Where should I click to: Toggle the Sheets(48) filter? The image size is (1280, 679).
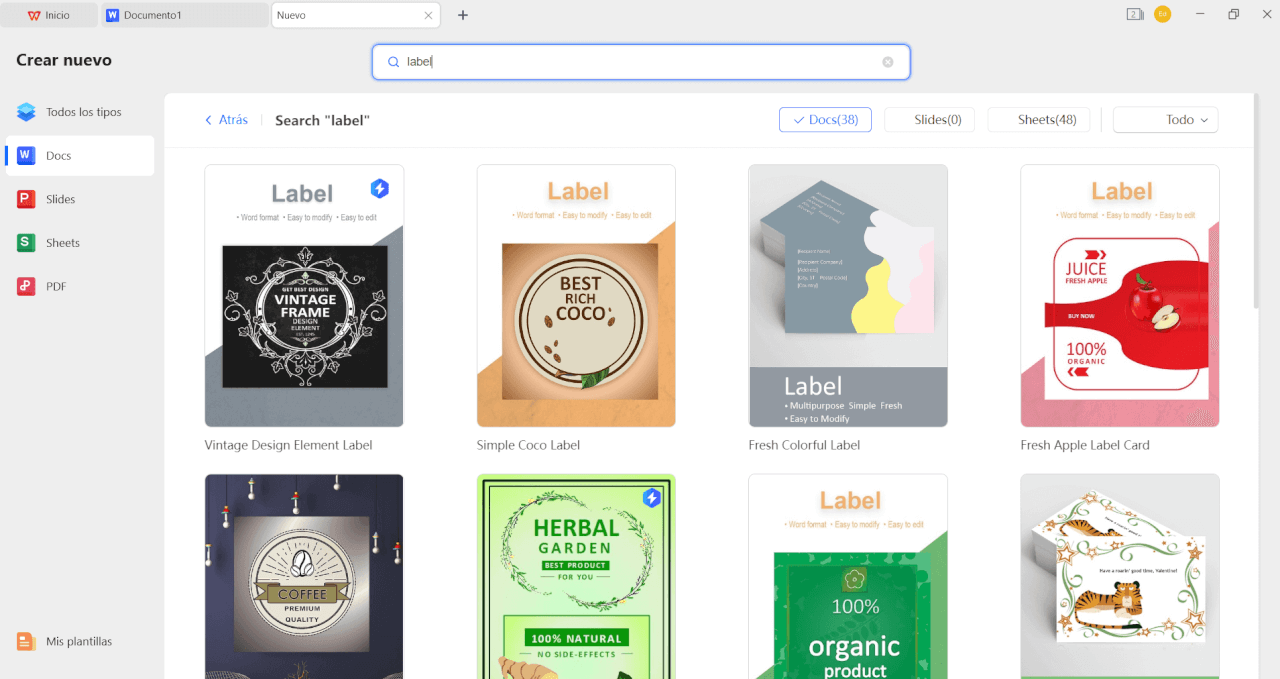1039,120
